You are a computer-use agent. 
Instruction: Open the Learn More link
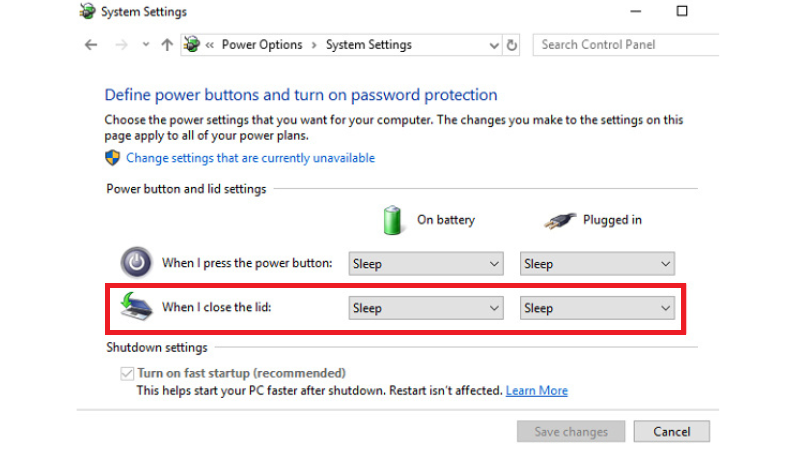(536, 390)
